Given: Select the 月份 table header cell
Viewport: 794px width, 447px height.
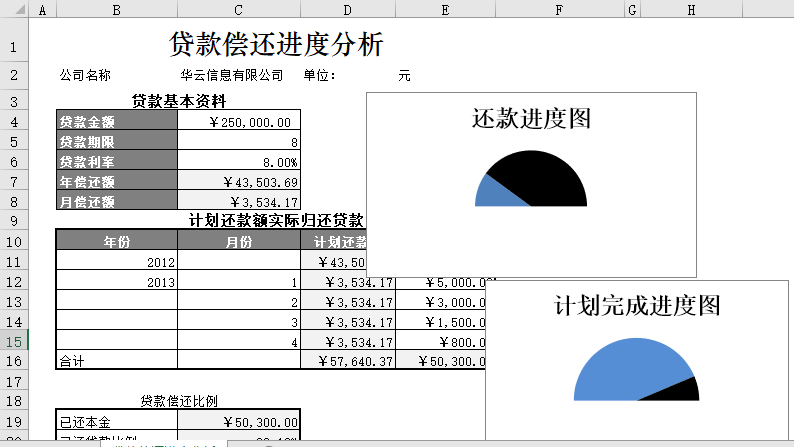Looking at the screenshot, I should [x=238, y=241].
